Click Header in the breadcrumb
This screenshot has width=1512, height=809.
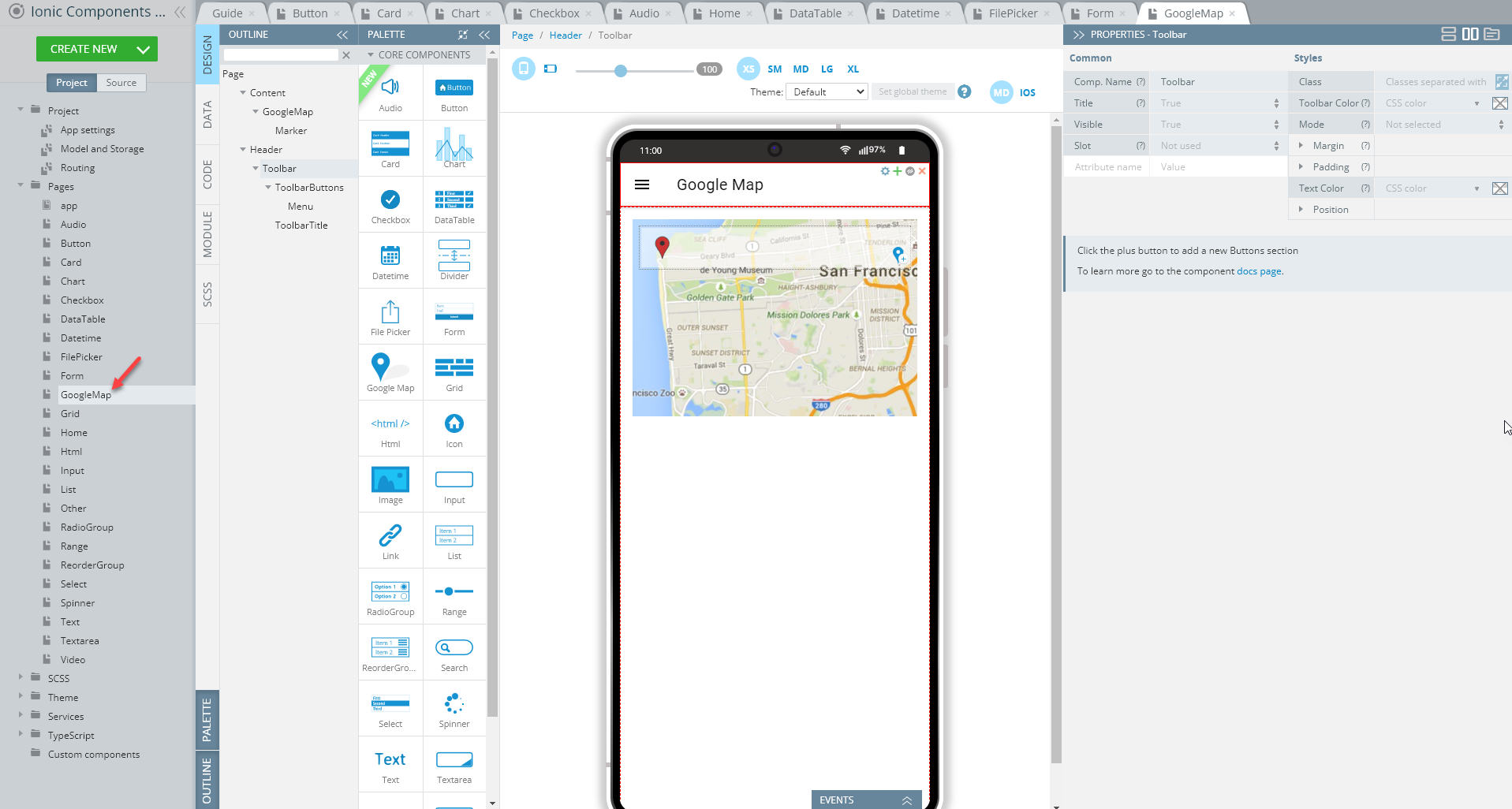click(566, 35)
